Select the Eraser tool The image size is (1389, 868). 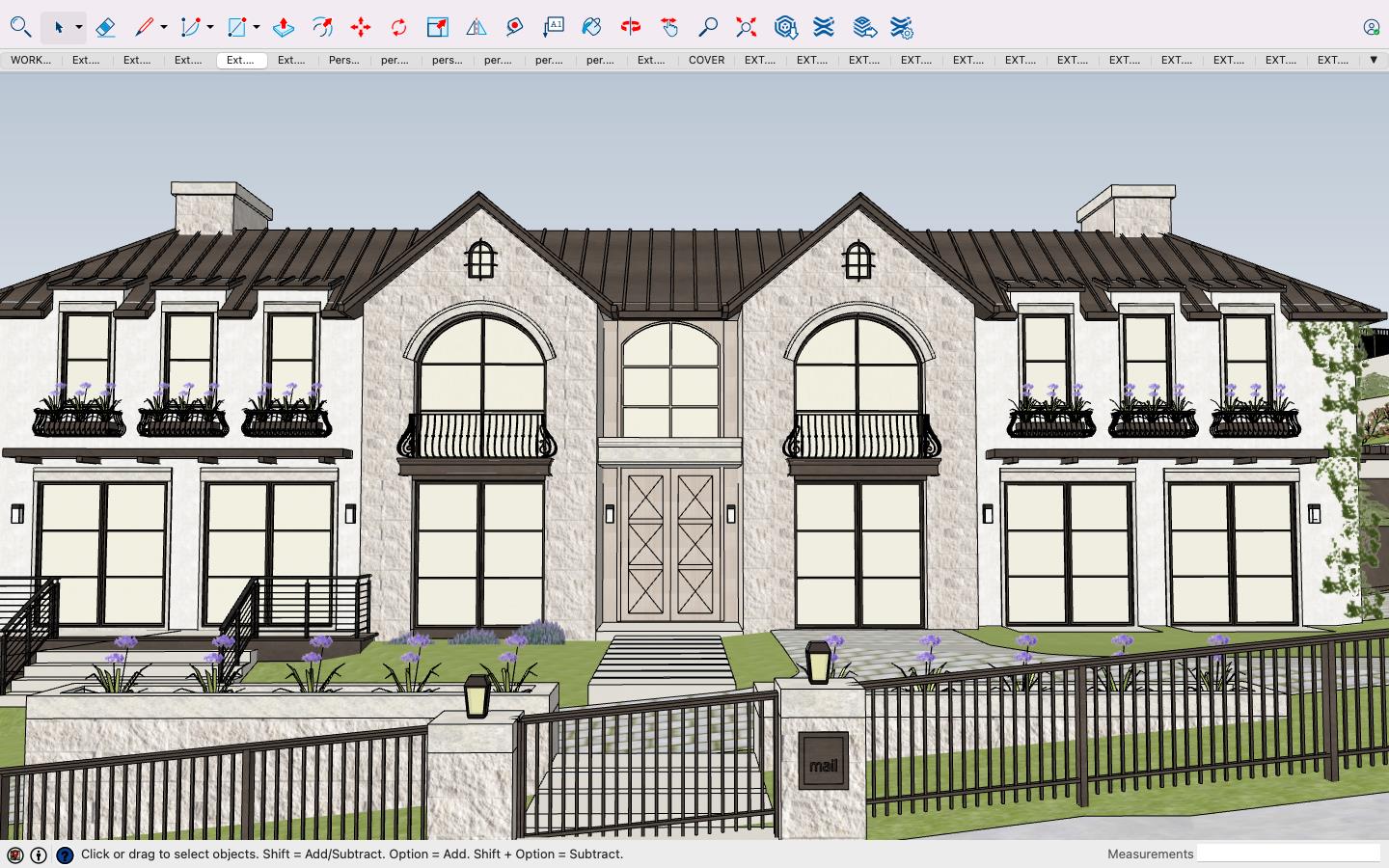tap(106, 27)
